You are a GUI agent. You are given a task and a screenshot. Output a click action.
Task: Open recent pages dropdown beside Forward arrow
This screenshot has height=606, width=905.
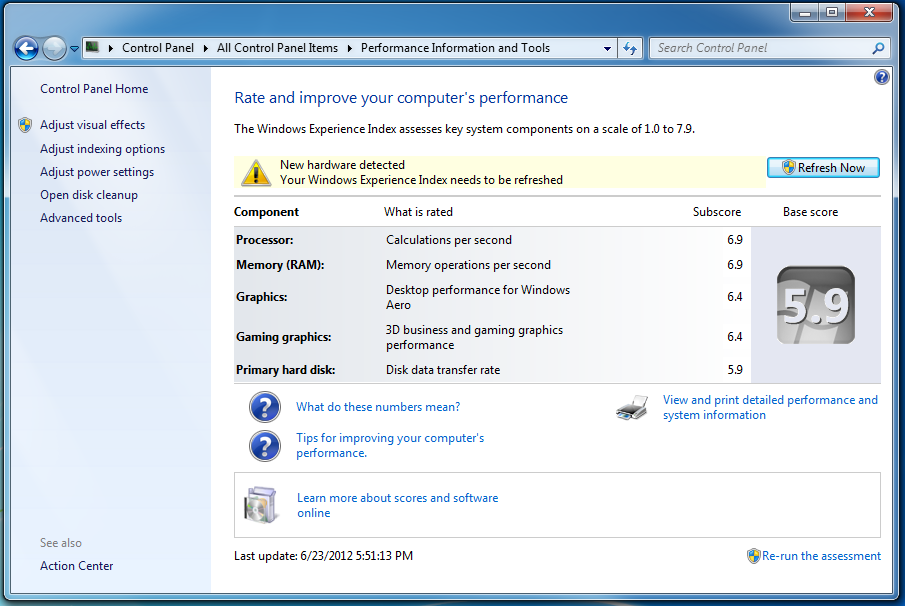74,49
